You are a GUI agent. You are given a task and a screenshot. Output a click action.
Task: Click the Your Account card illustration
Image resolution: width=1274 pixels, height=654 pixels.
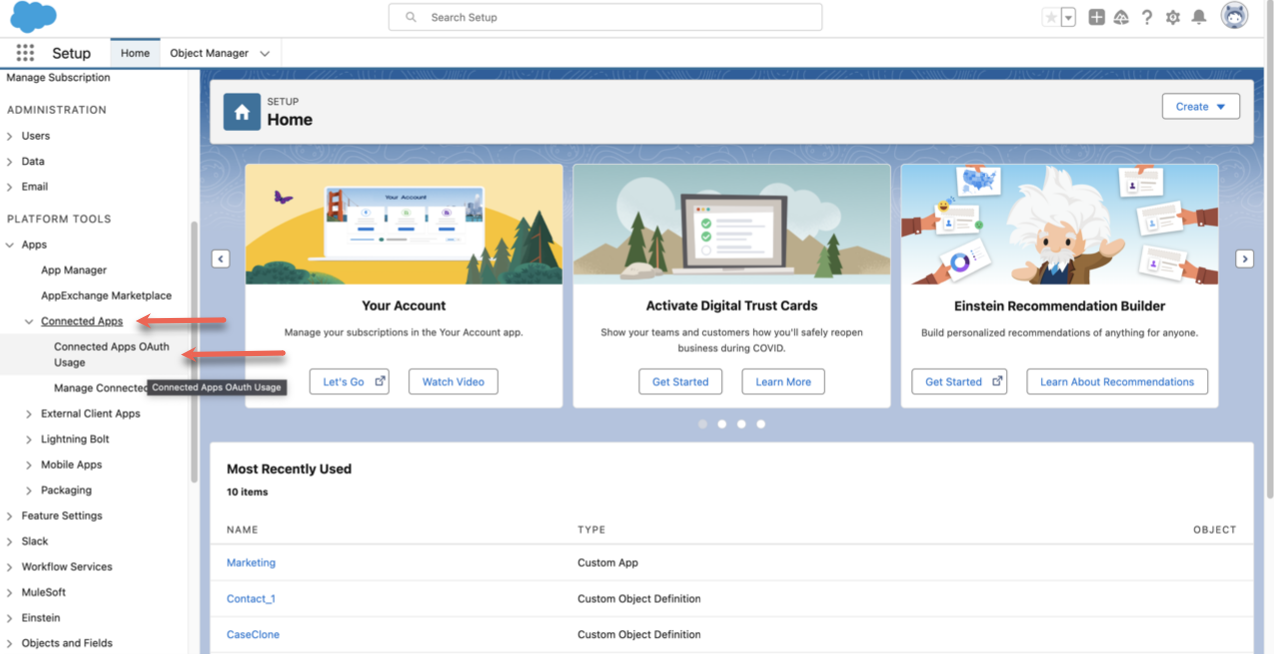coord(404,225)
